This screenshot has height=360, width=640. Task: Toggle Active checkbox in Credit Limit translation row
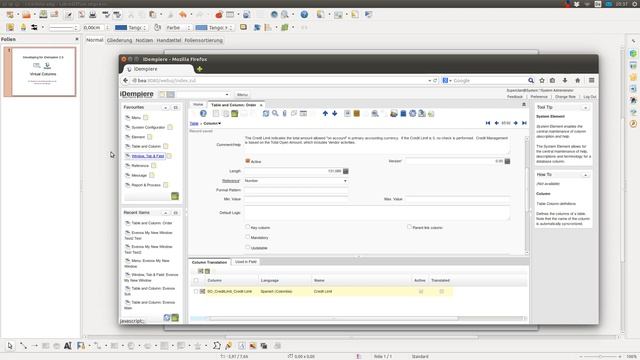(x=421, y=291)
